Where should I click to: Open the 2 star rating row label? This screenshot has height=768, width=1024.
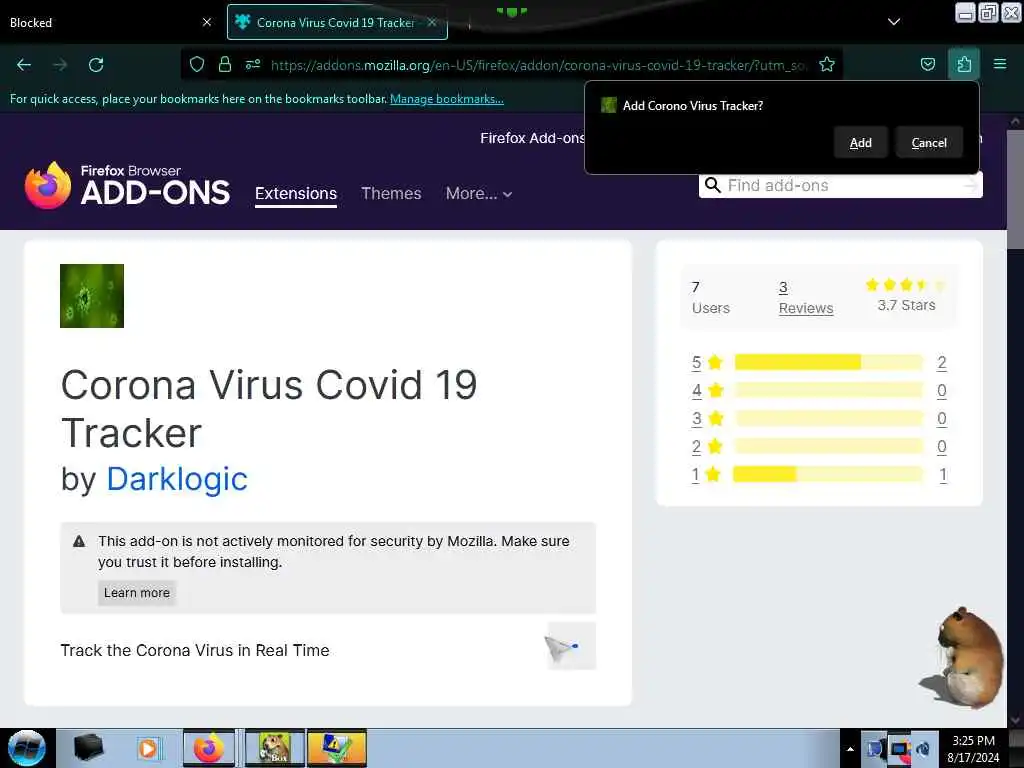click(707, 446)
